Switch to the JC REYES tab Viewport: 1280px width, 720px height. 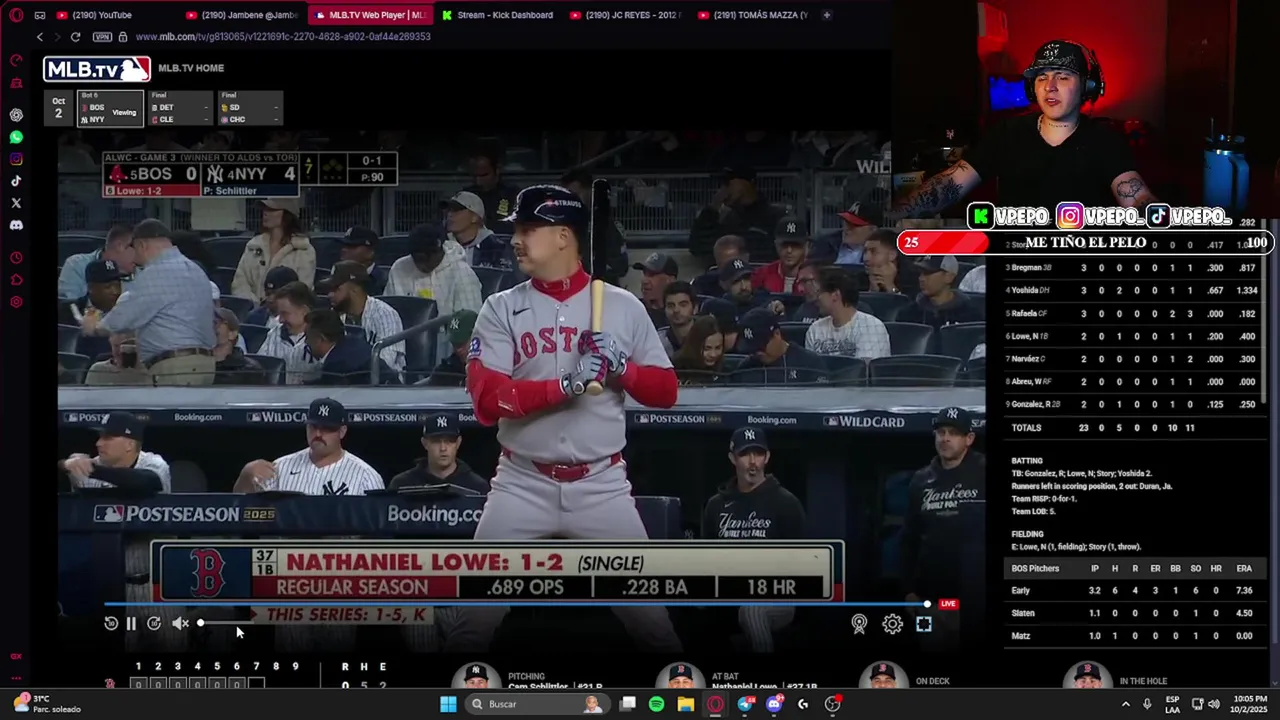(x=625, y=15)
